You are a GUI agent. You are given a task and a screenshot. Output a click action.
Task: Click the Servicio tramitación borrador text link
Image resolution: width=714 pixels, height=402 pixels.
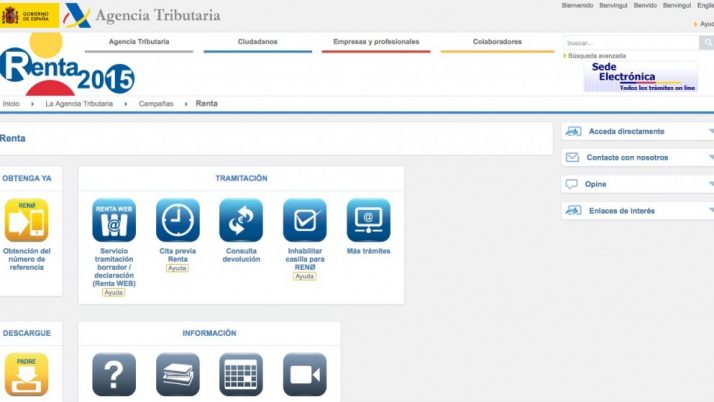[x=114, y=267]
